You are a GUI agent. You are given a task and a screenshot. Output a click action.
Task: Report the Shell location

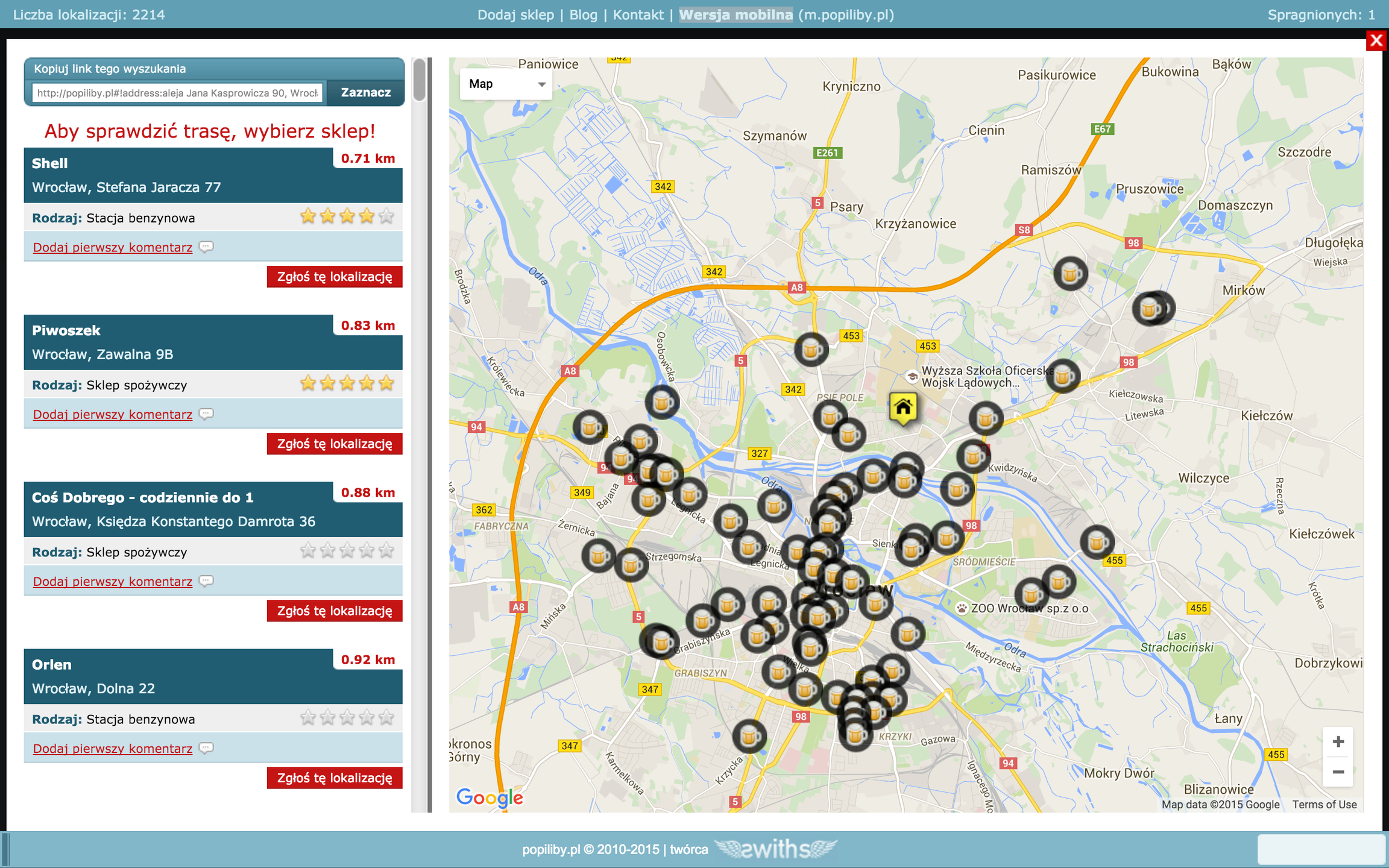(335, 277)
